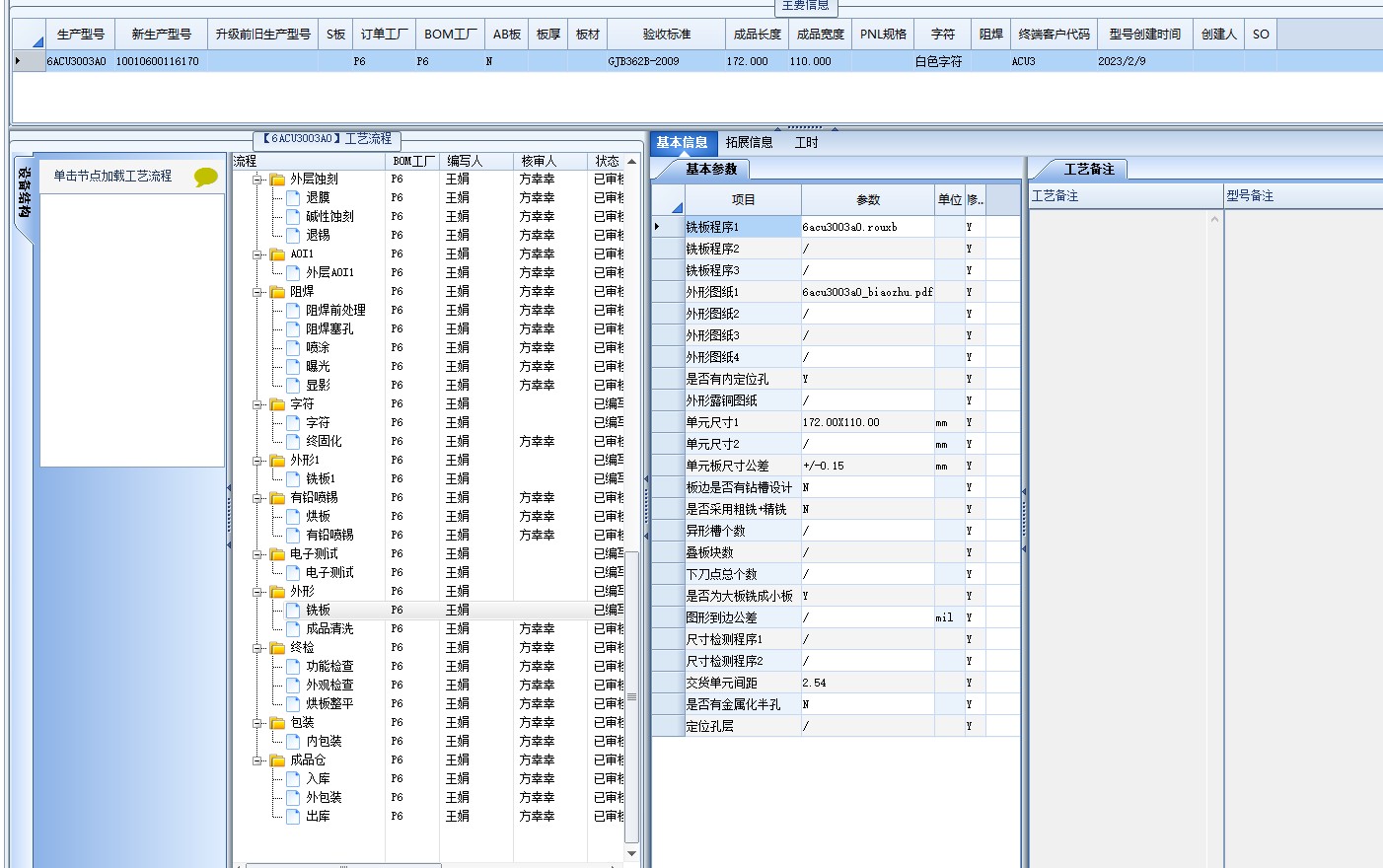
Task: Edit the 单元板尺寸公差 value +/-0.15
Action: click(867, 466)
